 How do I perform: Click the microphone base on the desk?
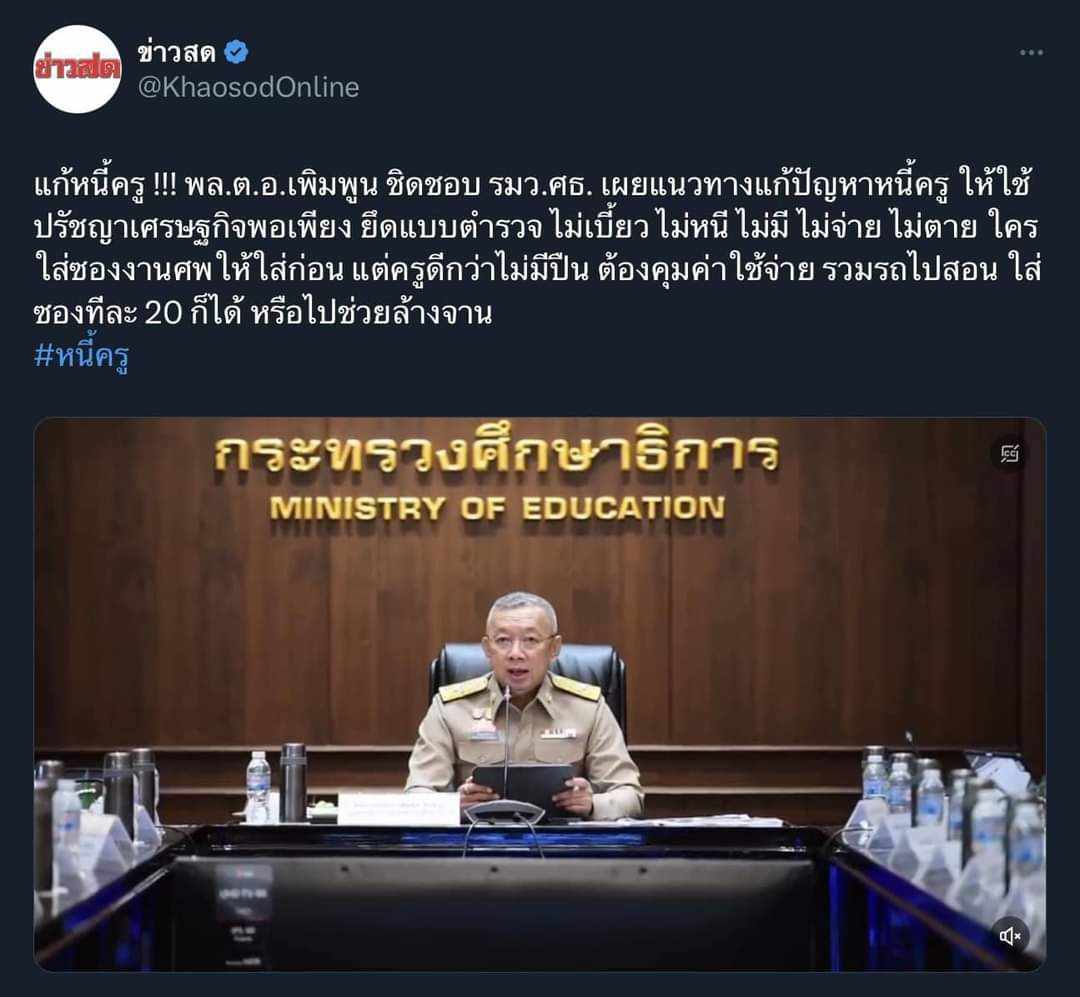pos(505,813)
